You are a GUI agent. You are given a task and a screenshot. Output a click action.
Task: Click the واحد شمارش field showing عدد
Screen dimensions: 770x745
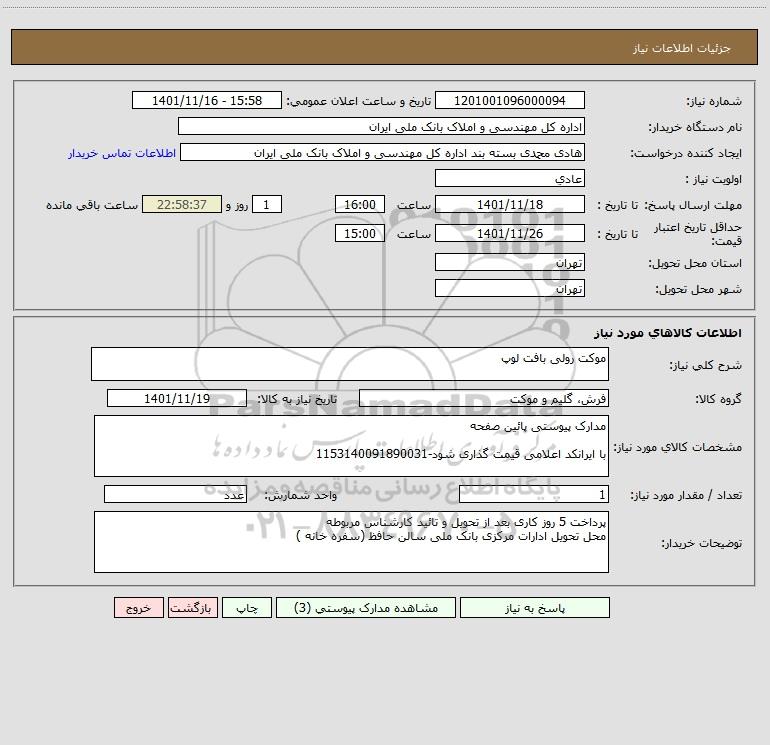[175, 495]
